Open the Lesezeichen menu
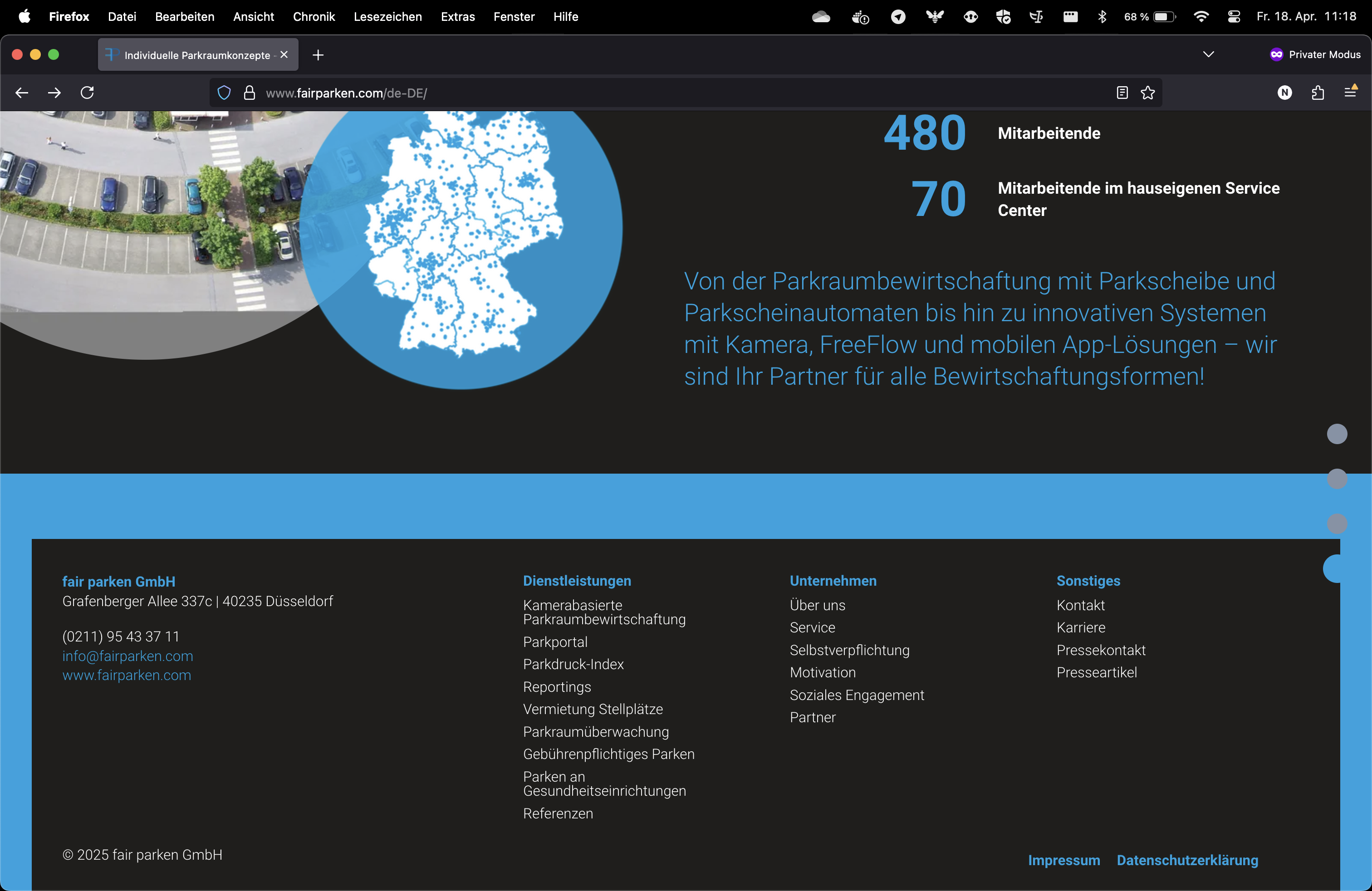Screen dimensions: 1372x891 click(x=387, y=17)
